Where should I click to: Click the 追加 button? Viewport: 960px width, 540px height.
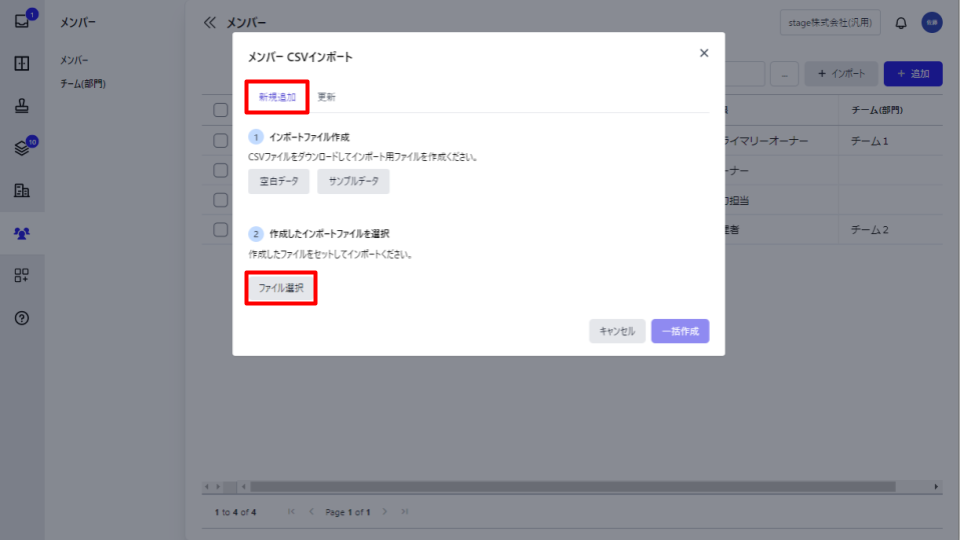913,73
